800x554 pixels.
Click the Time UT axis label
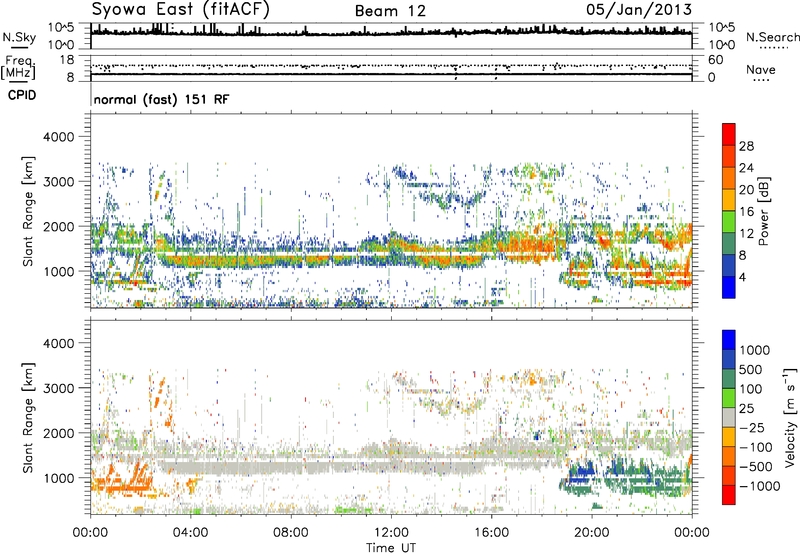coord(391,548)
